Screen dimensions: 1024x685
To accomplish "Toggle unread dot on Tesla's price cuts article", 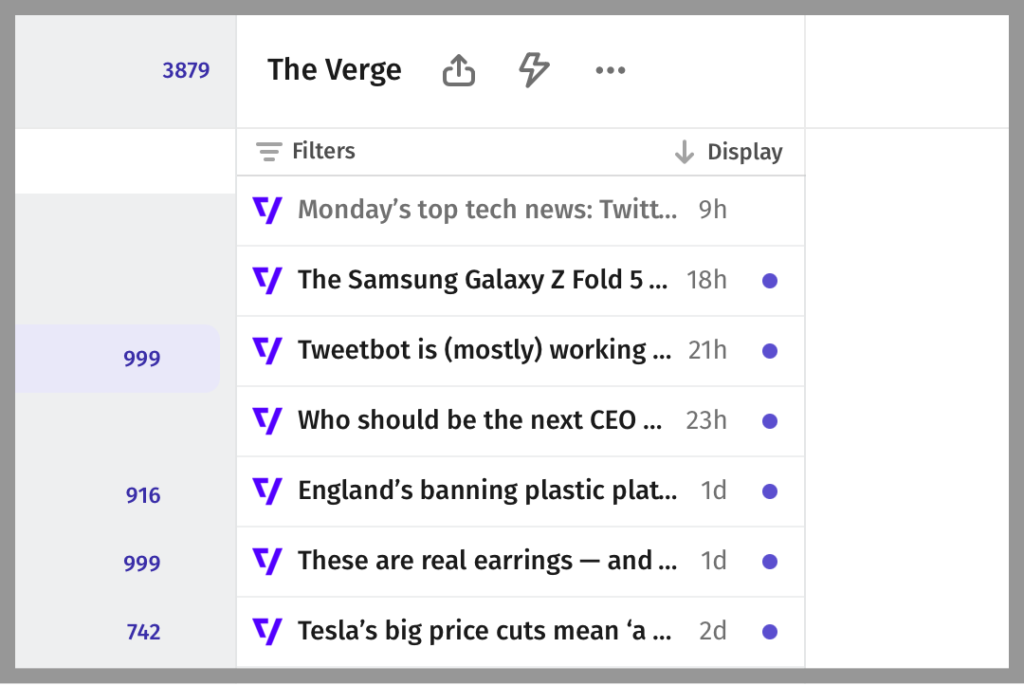I will (770, 631).
